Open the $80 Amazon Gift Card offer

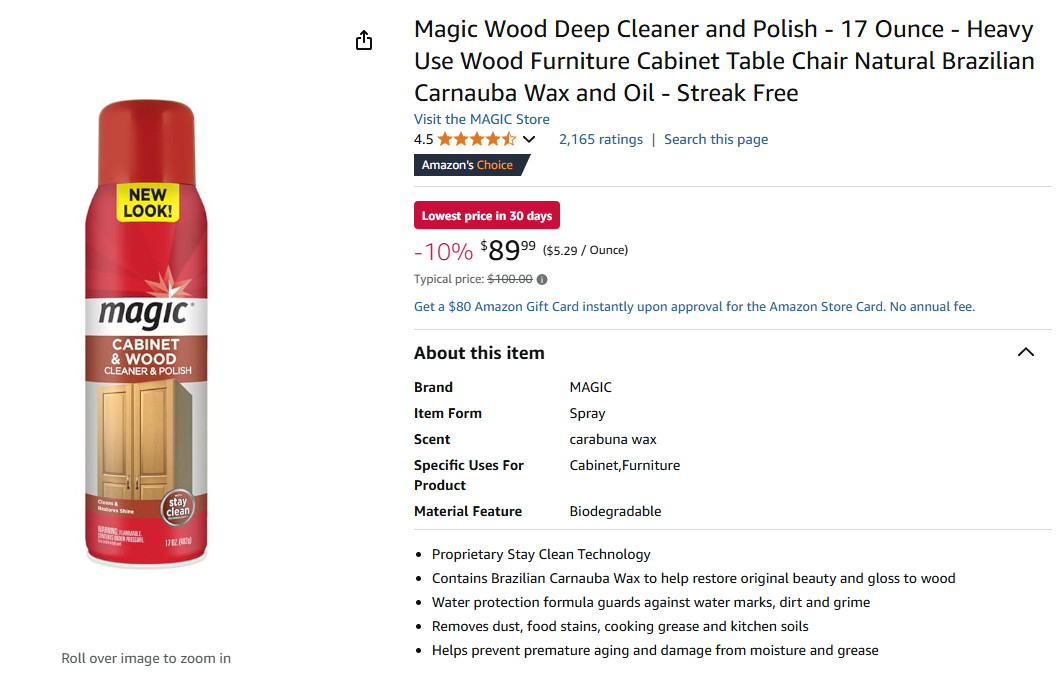(694, 307)
